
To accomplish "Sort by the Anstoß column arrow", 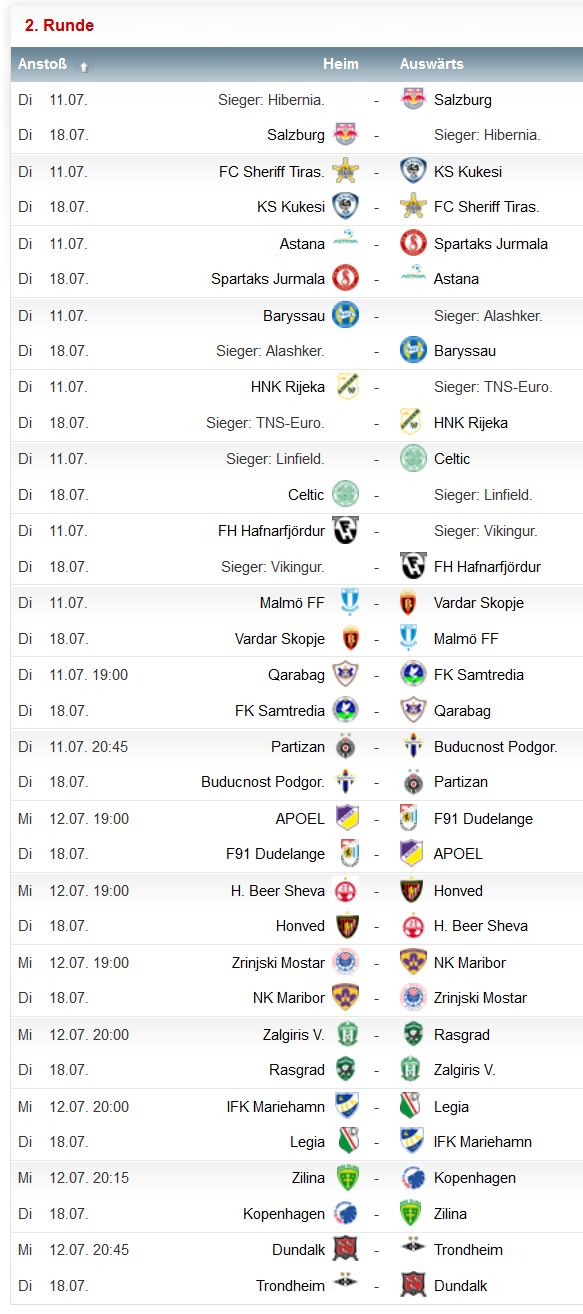I will [84, 66].
